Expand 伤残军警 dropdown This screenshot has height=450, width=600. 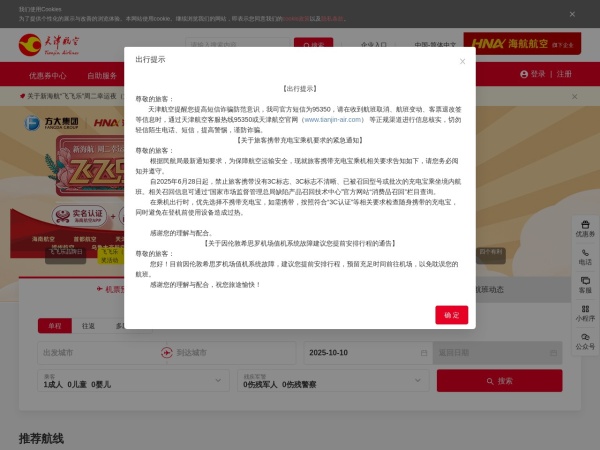coord(333,381)
